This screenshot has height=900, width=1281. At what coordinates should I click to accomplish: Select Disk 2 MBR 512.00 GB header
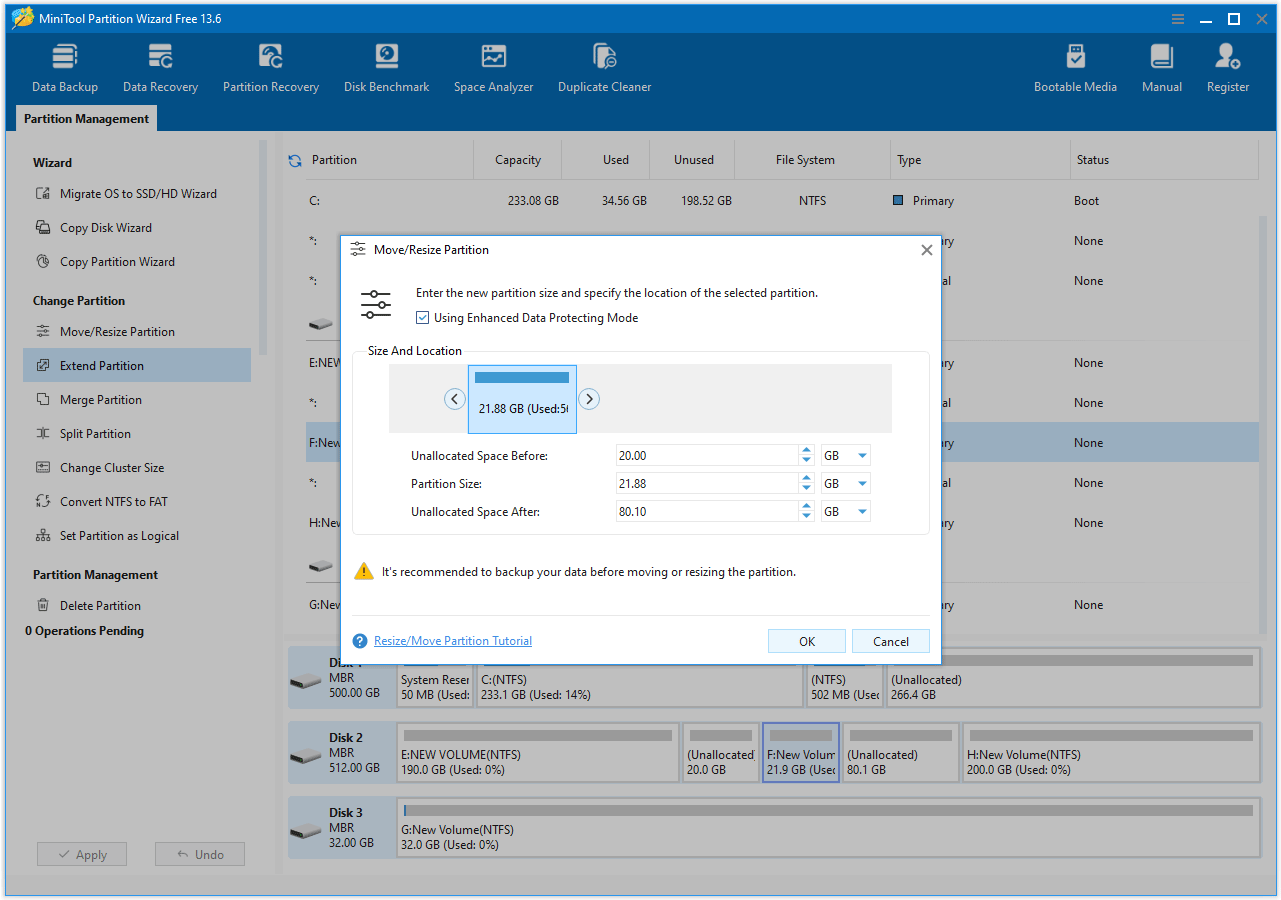click(x=342, y=753)
